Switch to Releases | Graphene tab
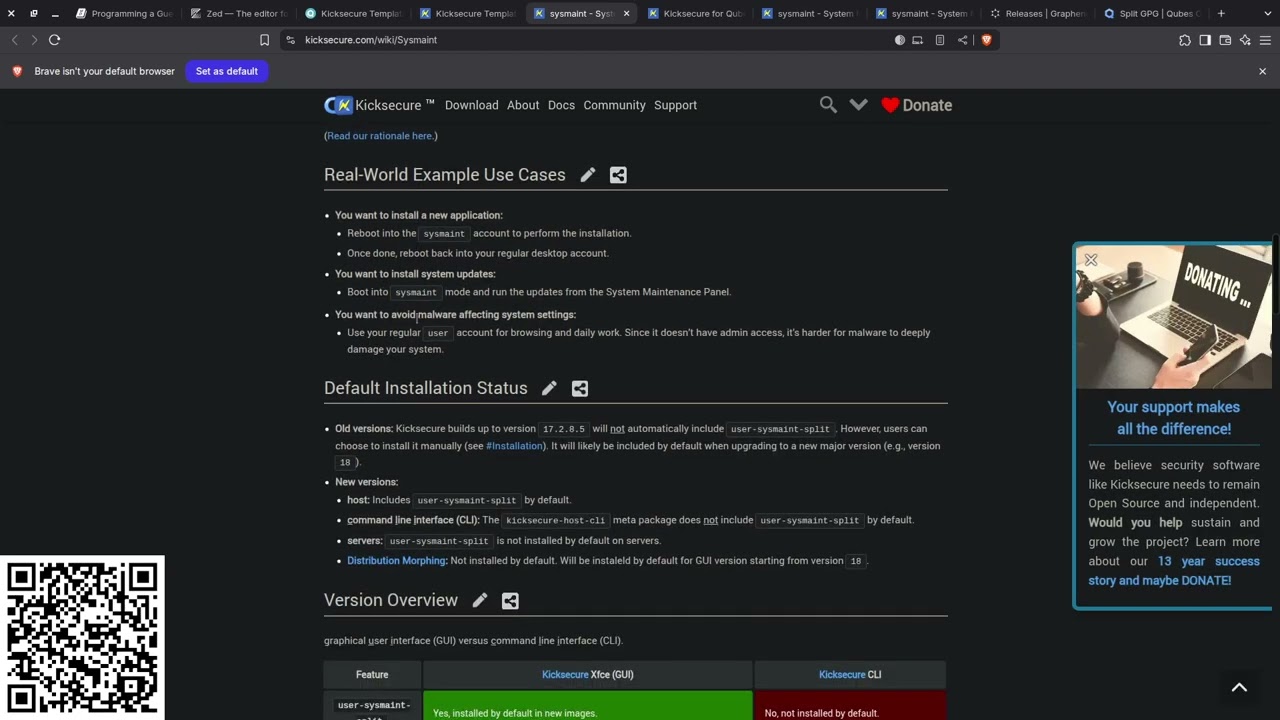Screen dimensions: 1280x720 1039,14
